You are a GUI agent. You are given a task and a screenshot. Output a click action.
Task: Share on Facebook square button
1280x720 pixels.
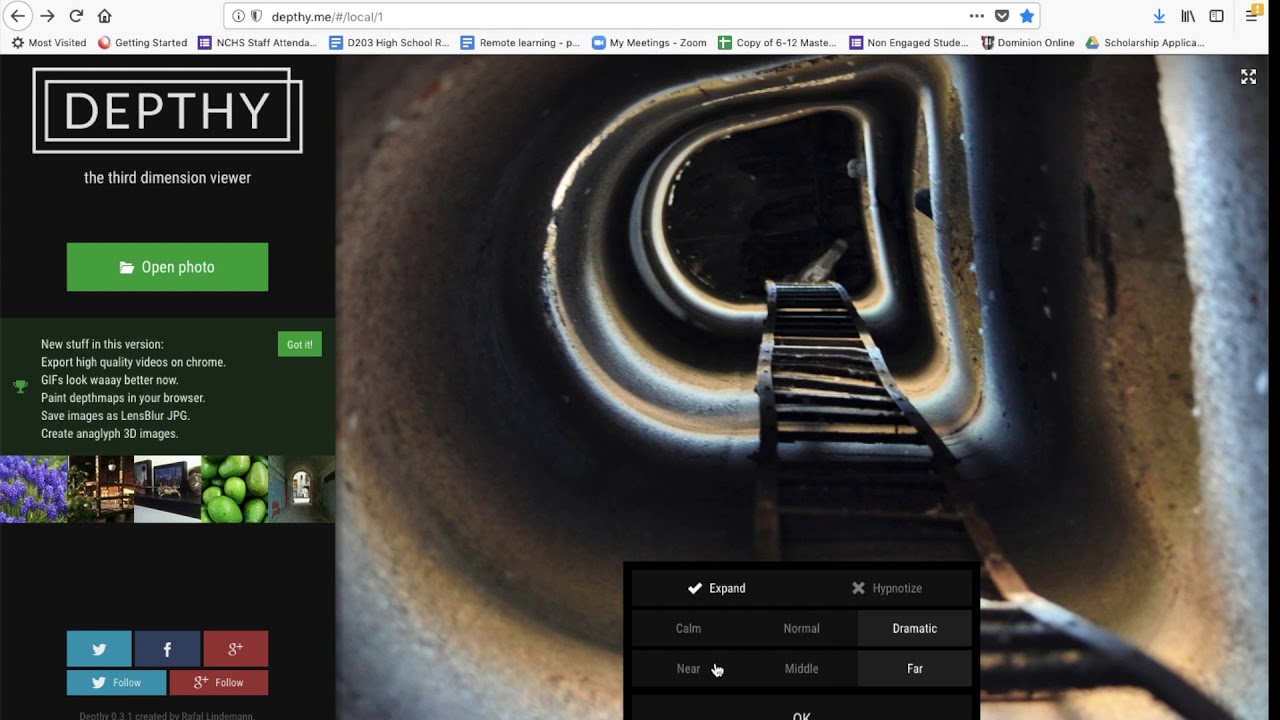167,649
